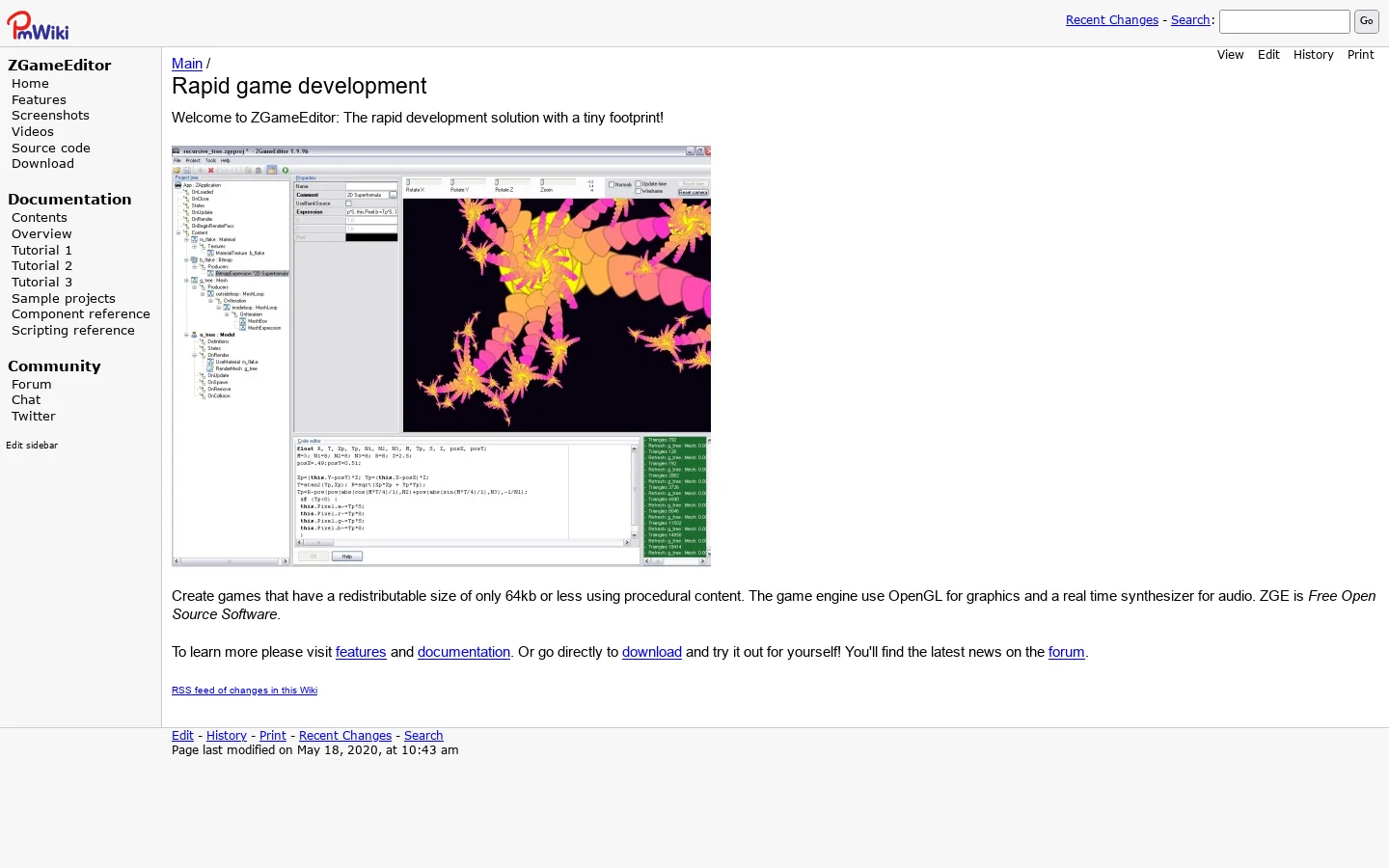Select the Edit page action at top
Screen dimensions: 1389x868
click(x=1268, y=55)
